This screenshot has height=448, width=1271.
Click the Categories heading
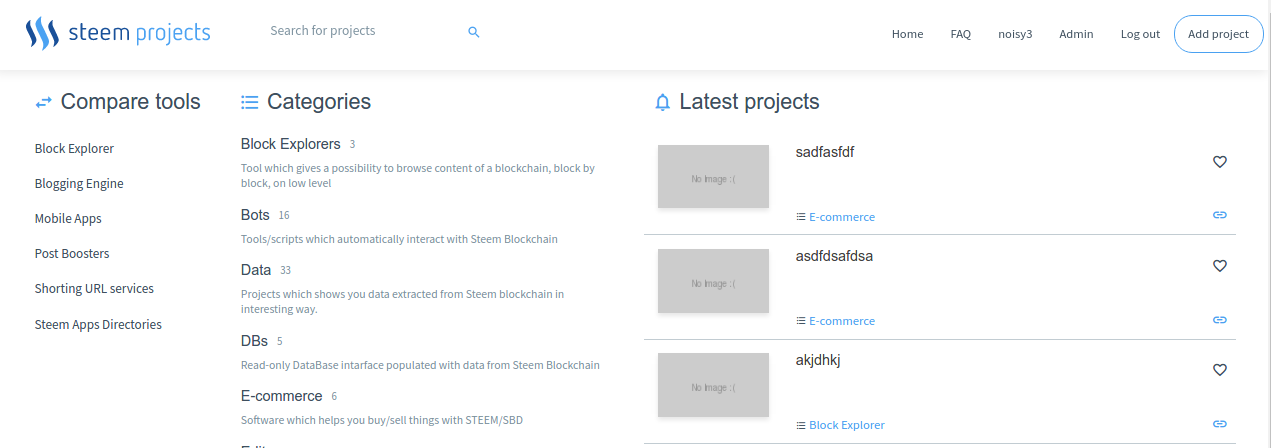click(x=319, y=102)
